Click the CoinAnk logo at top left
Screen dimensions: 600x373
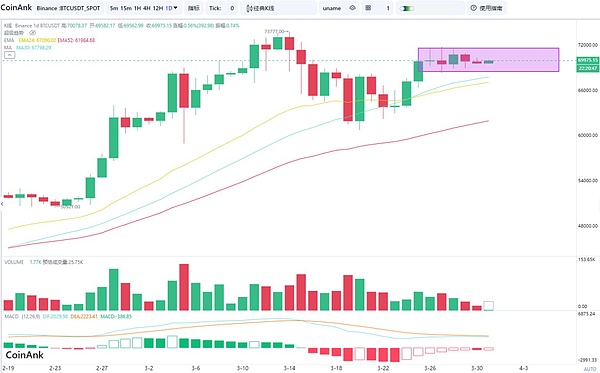[16, 8]
